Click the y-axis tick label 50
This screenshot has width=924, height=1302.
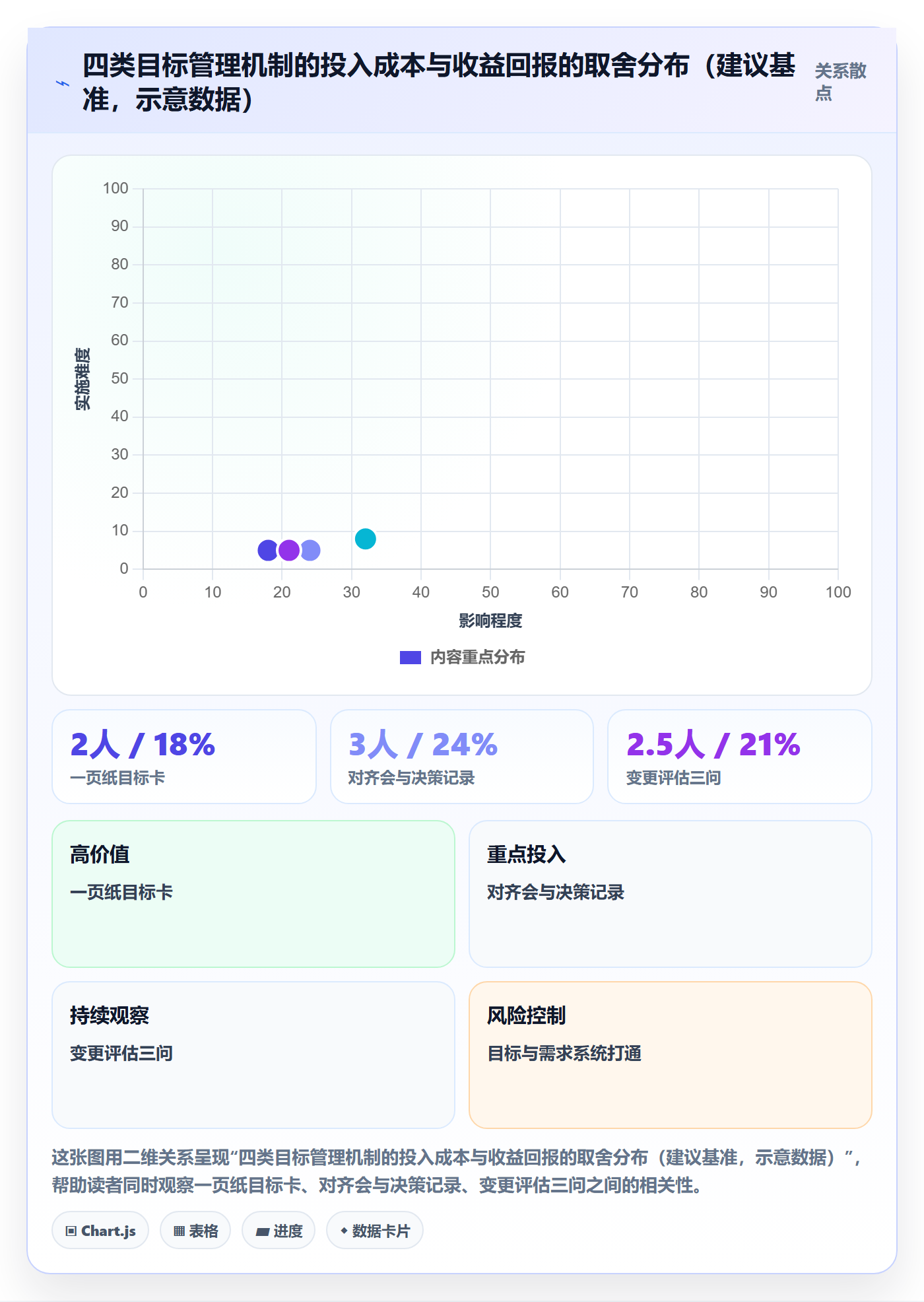(119, 379)
